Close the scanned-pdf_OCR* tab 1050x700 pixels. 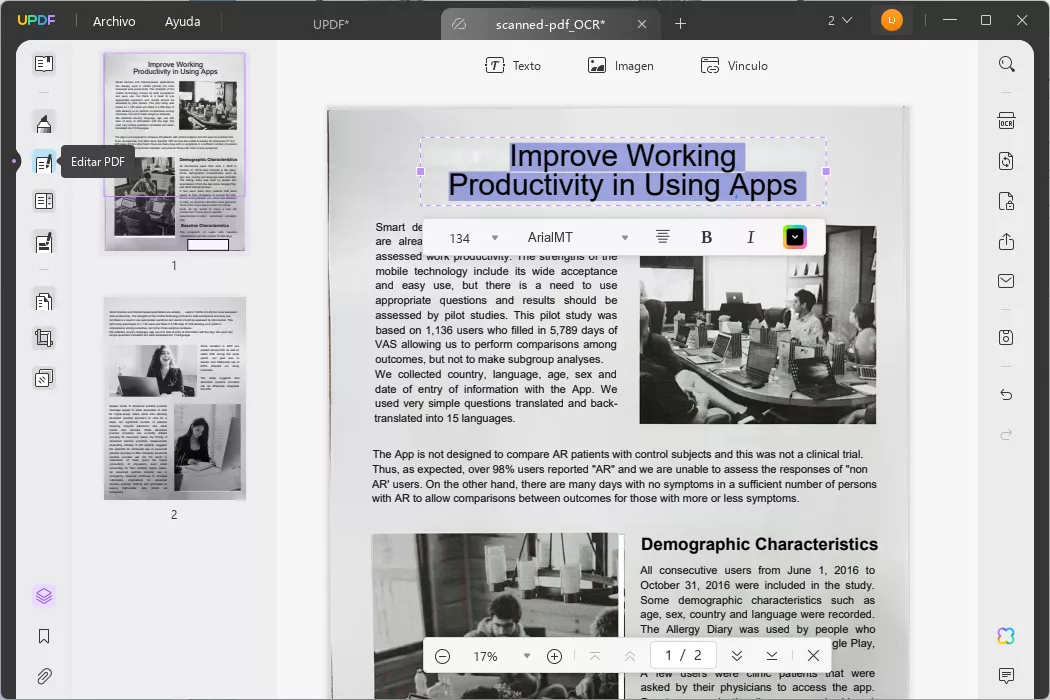(x=642, y=24)
